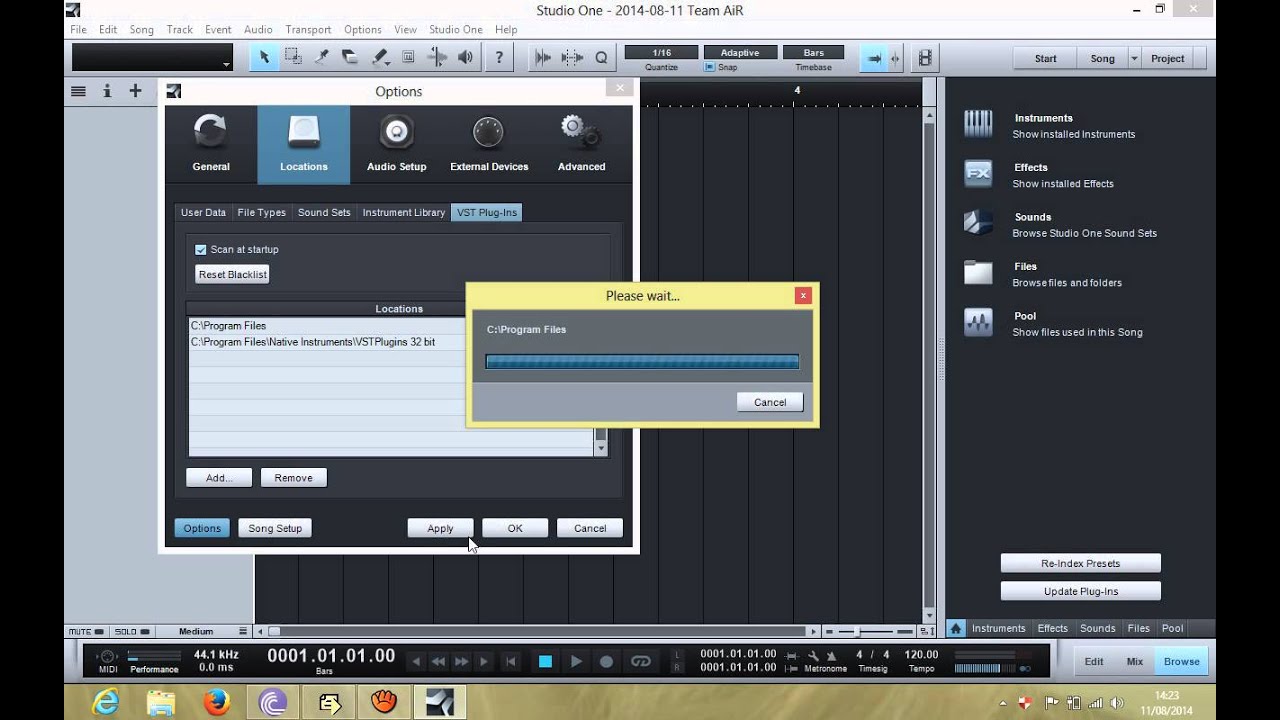Viewport: 1280px width, 720px height.
Task: Toggle global SOLO button
Action: 132,631
